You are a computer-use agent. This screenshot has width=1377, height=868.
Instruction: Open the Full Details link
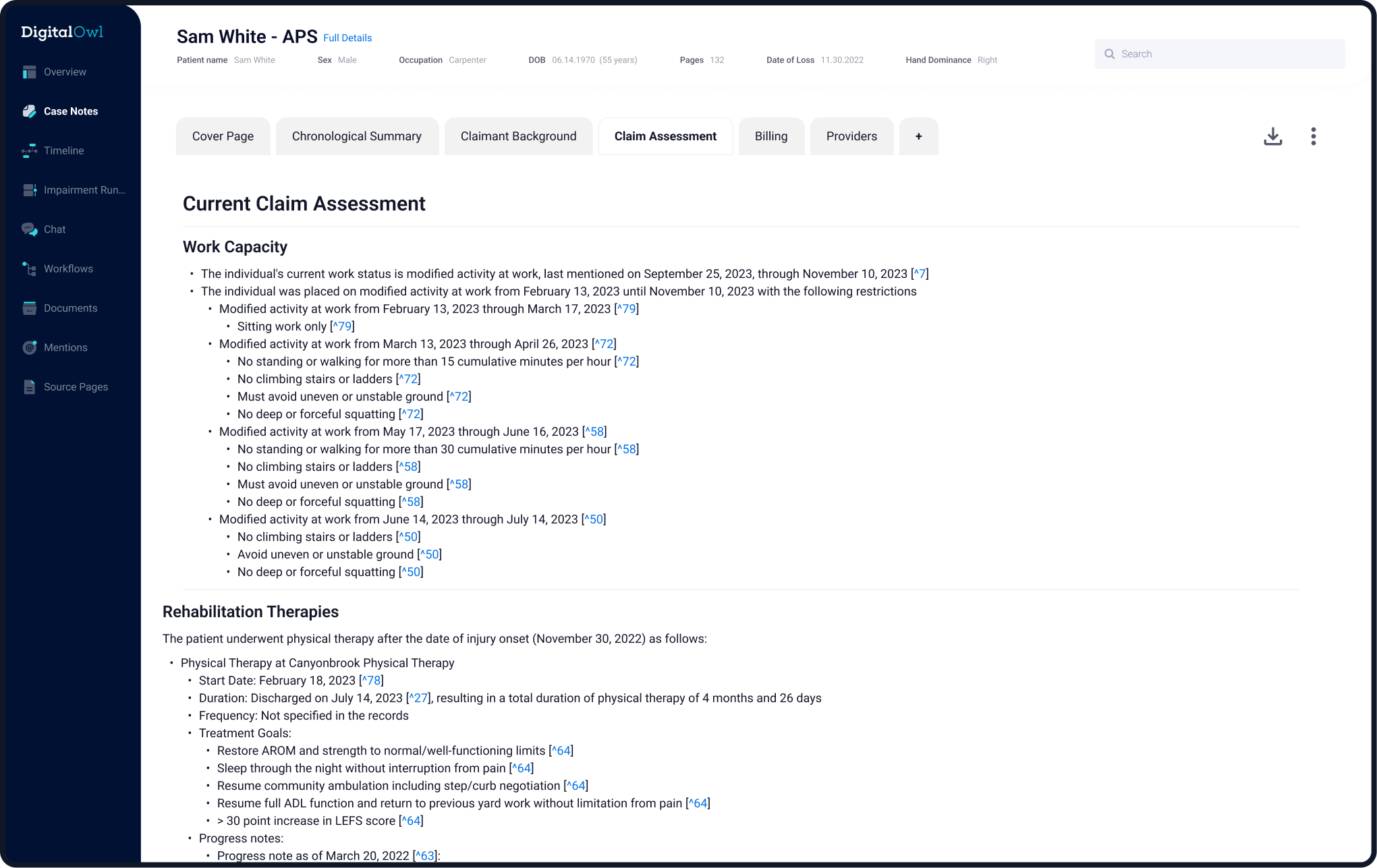pyautogui.click(x=347, y=38)
